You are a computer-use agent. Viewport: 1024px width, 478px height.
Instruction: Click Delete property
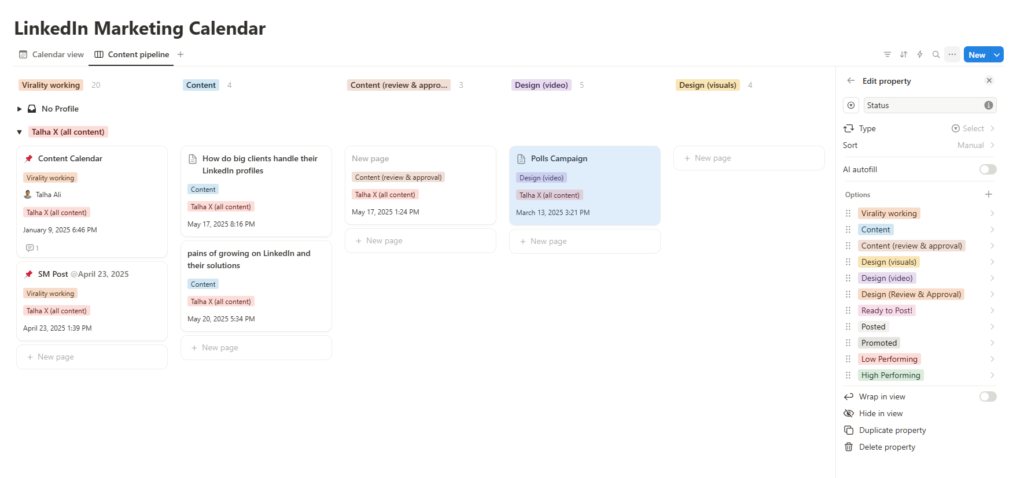(886, 447)
